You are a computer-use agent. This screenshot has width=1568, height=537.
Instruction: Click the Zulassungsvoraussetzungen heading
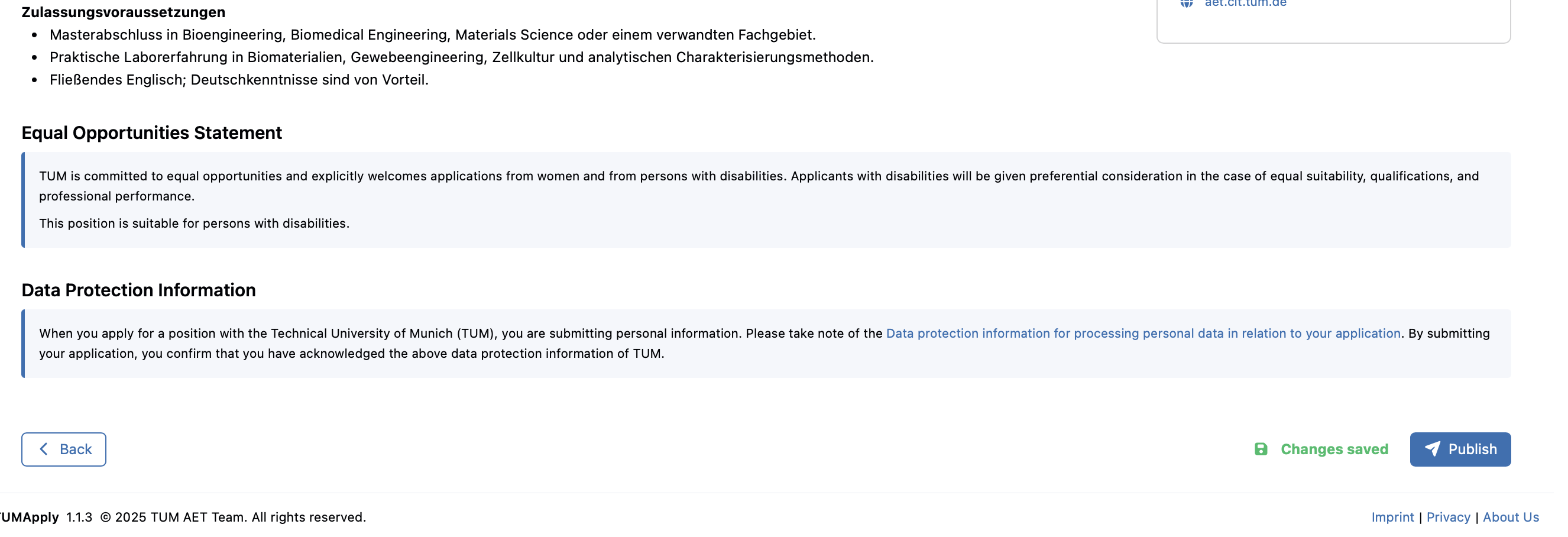pyautogui.click(x=124, y=12)
